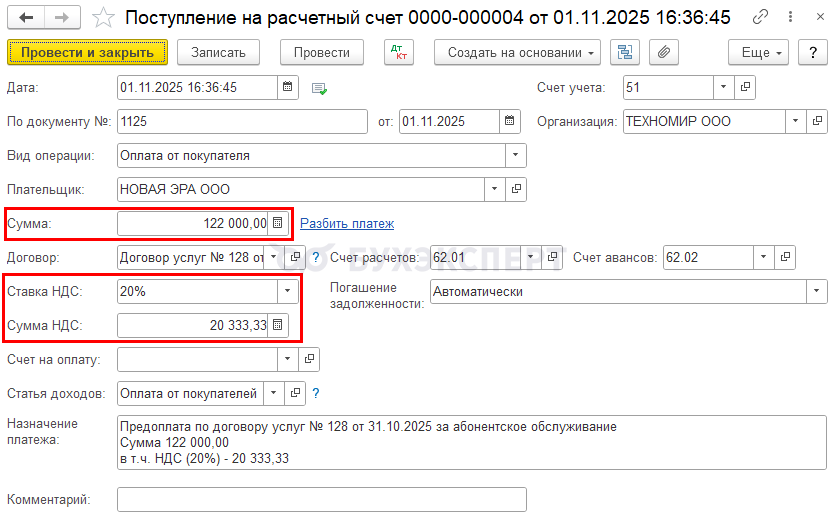
Task: Expand the Погашение задолженности dropdown
Action: 816,291
